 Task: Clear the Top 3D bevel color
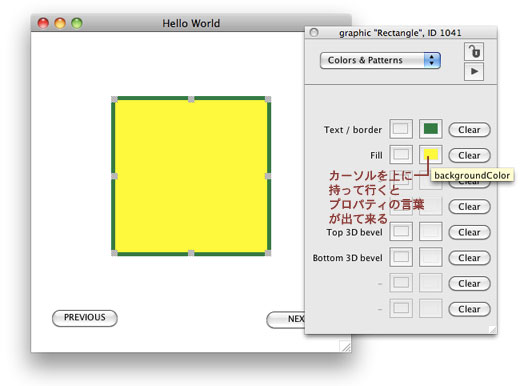(x=470, y=232)
